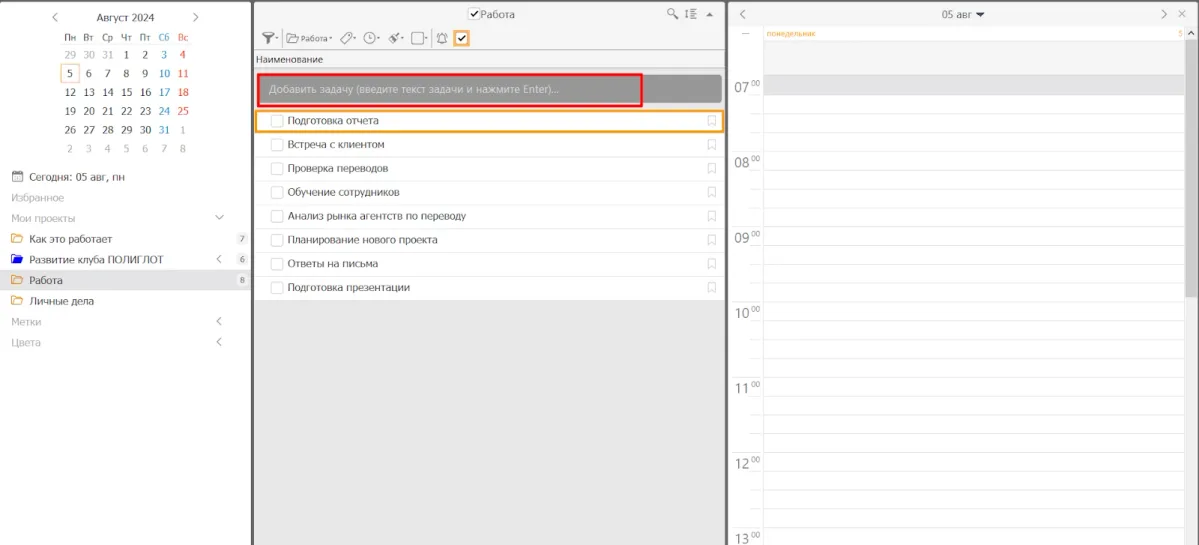Open the Как это работает project
The width and height of the screenshot is (1199, 545).
pyautogui.click(x=70, y=239)
